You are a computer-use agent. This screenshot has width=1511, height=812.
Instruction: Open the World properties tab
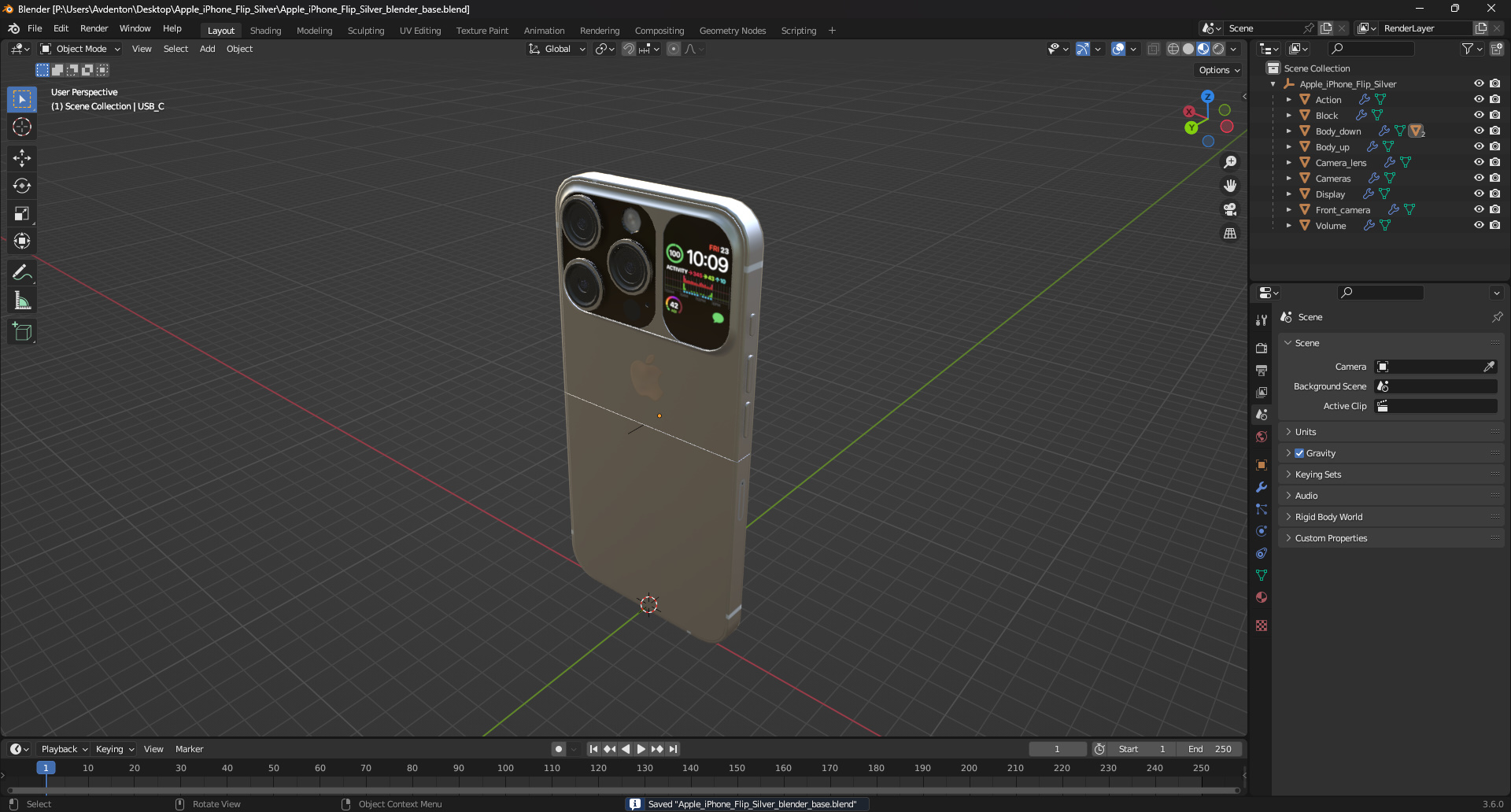point(1262,437)
